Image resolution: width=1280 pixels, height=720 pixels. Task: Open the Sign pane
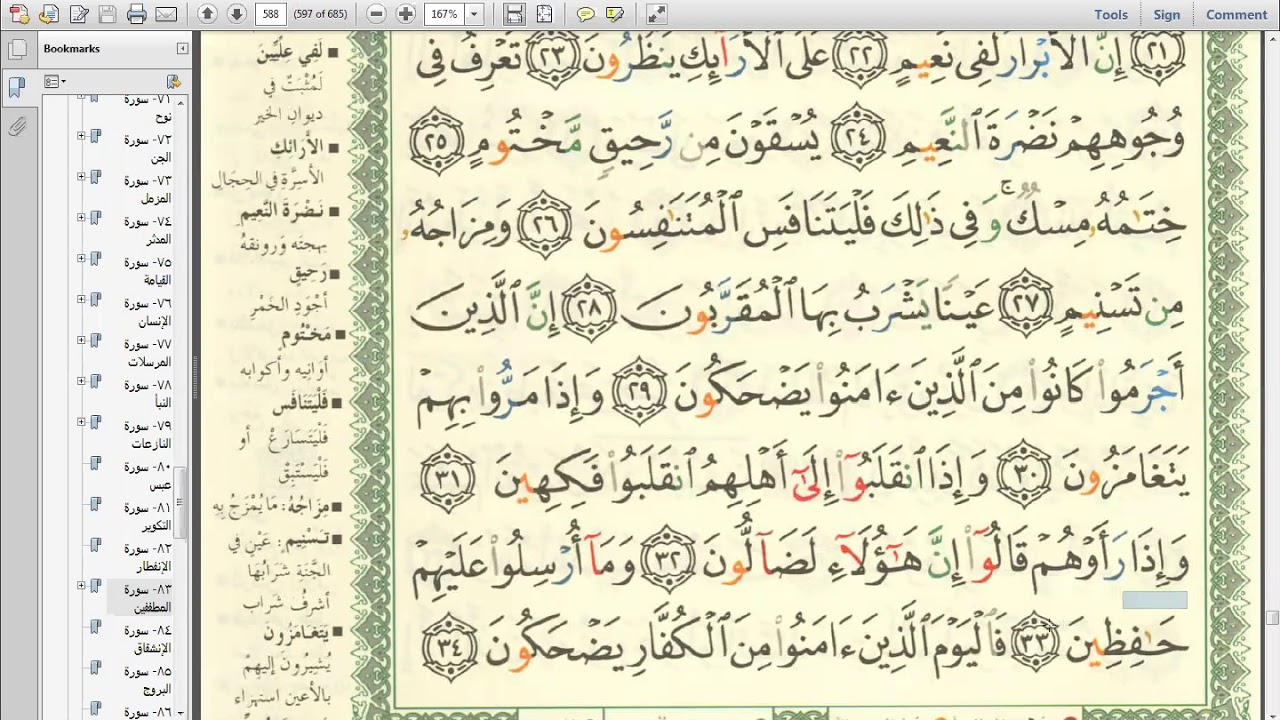pyautogui.click(x=1167, y=14)
